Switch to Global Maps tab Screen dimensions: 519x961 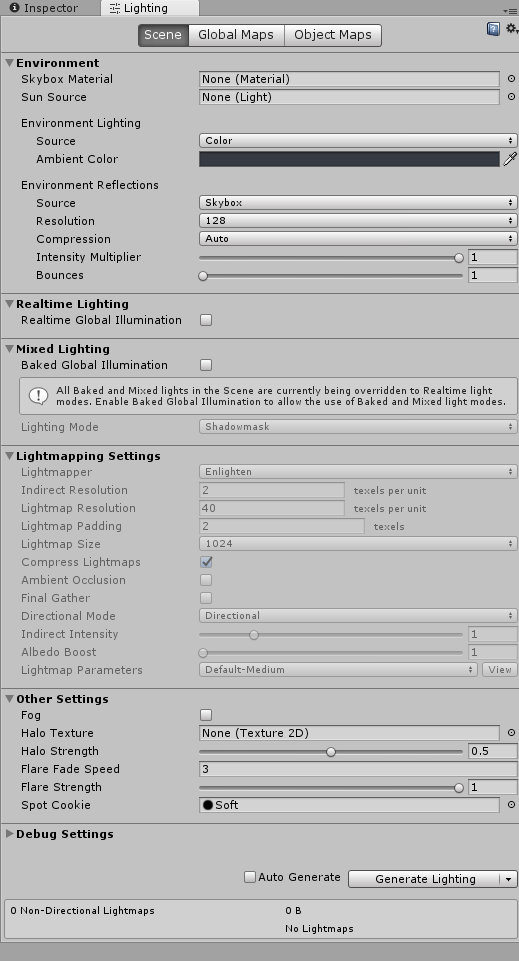point(236,35)
